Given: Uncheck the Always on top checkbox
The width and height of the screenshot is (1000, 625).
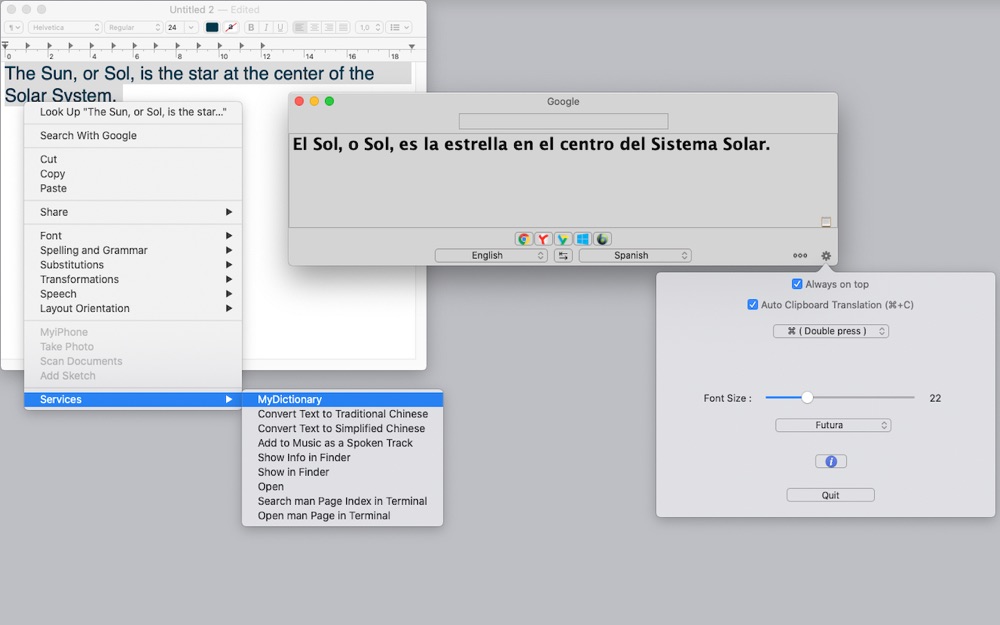Looking at the screenshot, I should click(x=797, y=284).
